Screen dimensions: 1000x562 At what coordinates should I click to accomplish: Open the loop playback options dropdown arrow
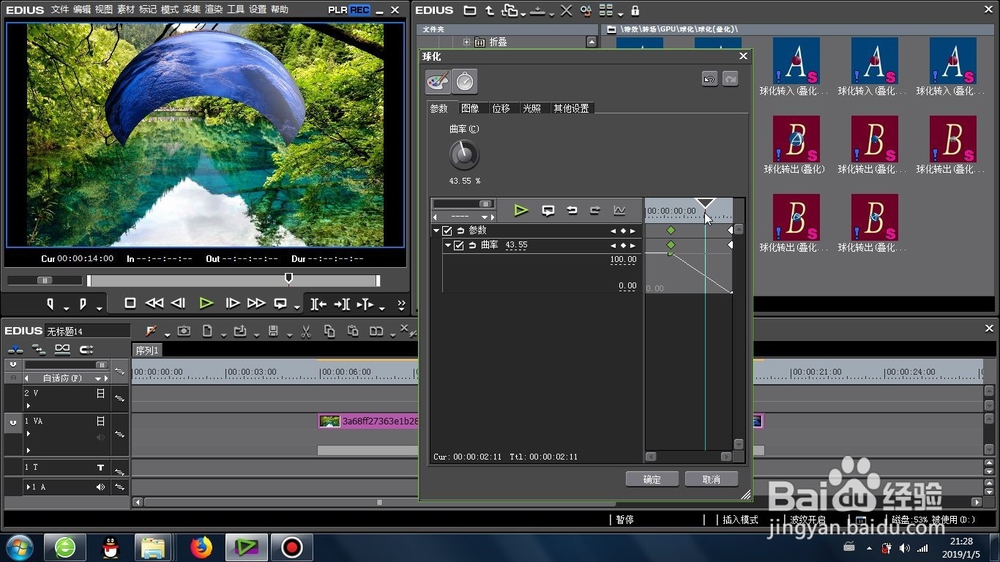[297, 308]
